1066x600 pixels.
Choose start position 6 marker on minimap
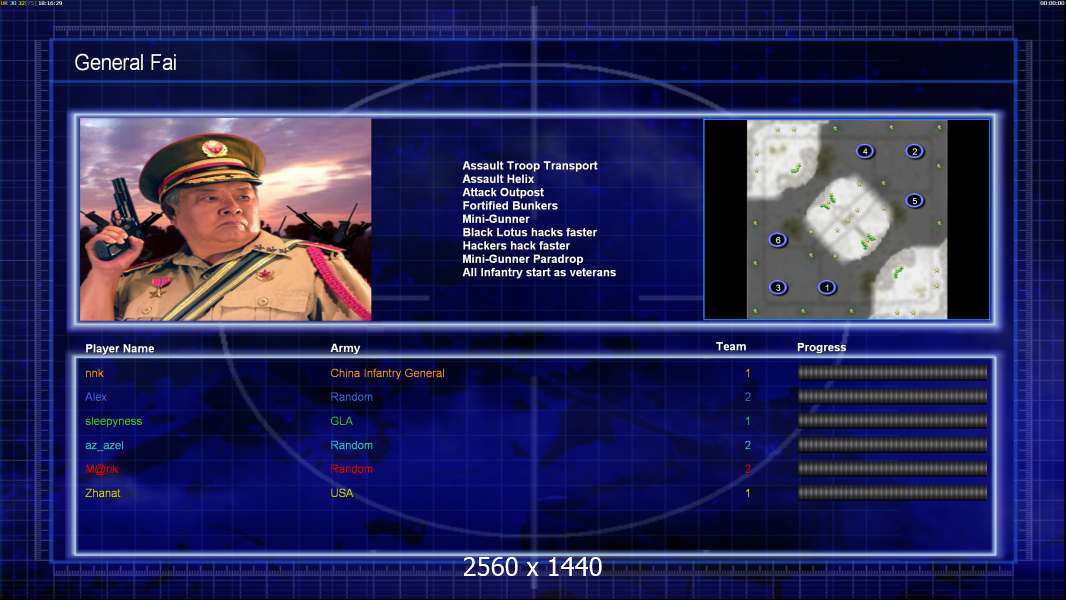778,240
